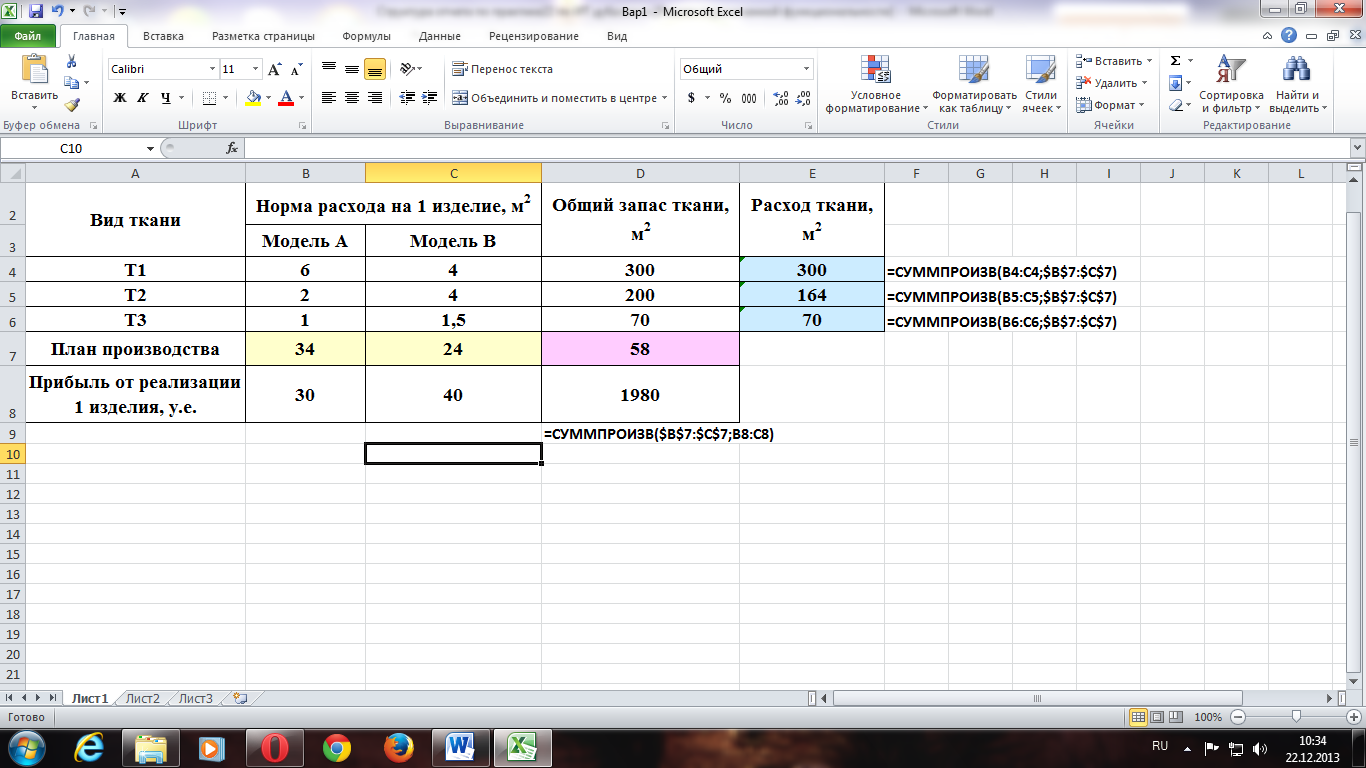Align text left
The width and height of the screenshot is (1366, 768).
point(329,98)
